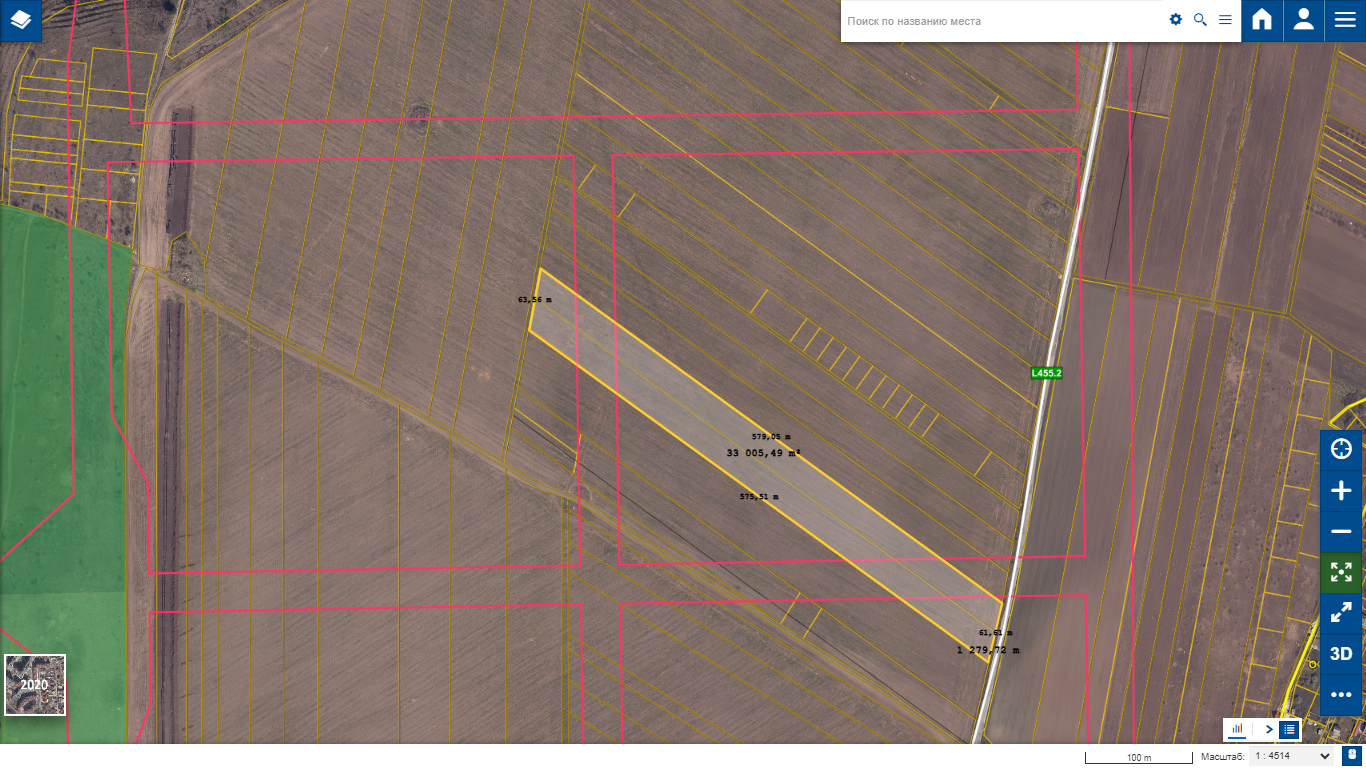Switch to 3D map view
1366x768 pixels.
coord(1341,654)
